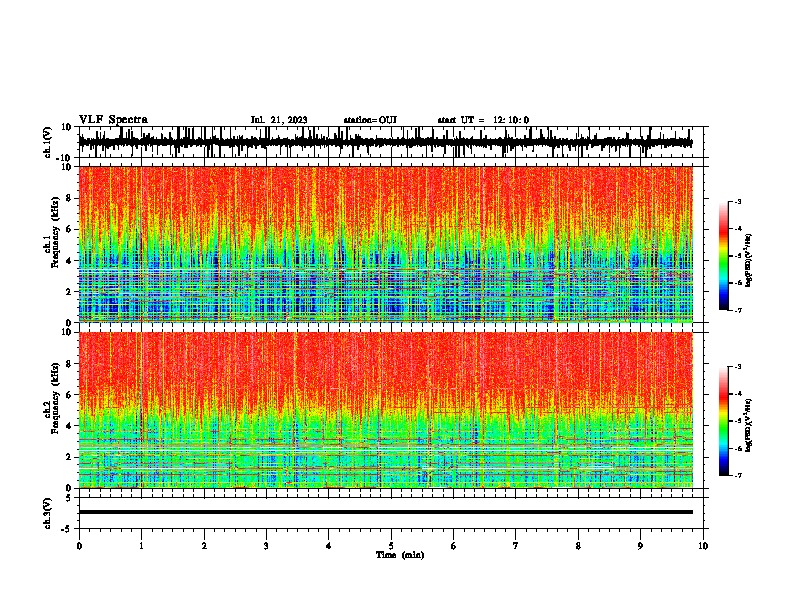Click the 8 minute tick label on time axis

pos(578,546)
